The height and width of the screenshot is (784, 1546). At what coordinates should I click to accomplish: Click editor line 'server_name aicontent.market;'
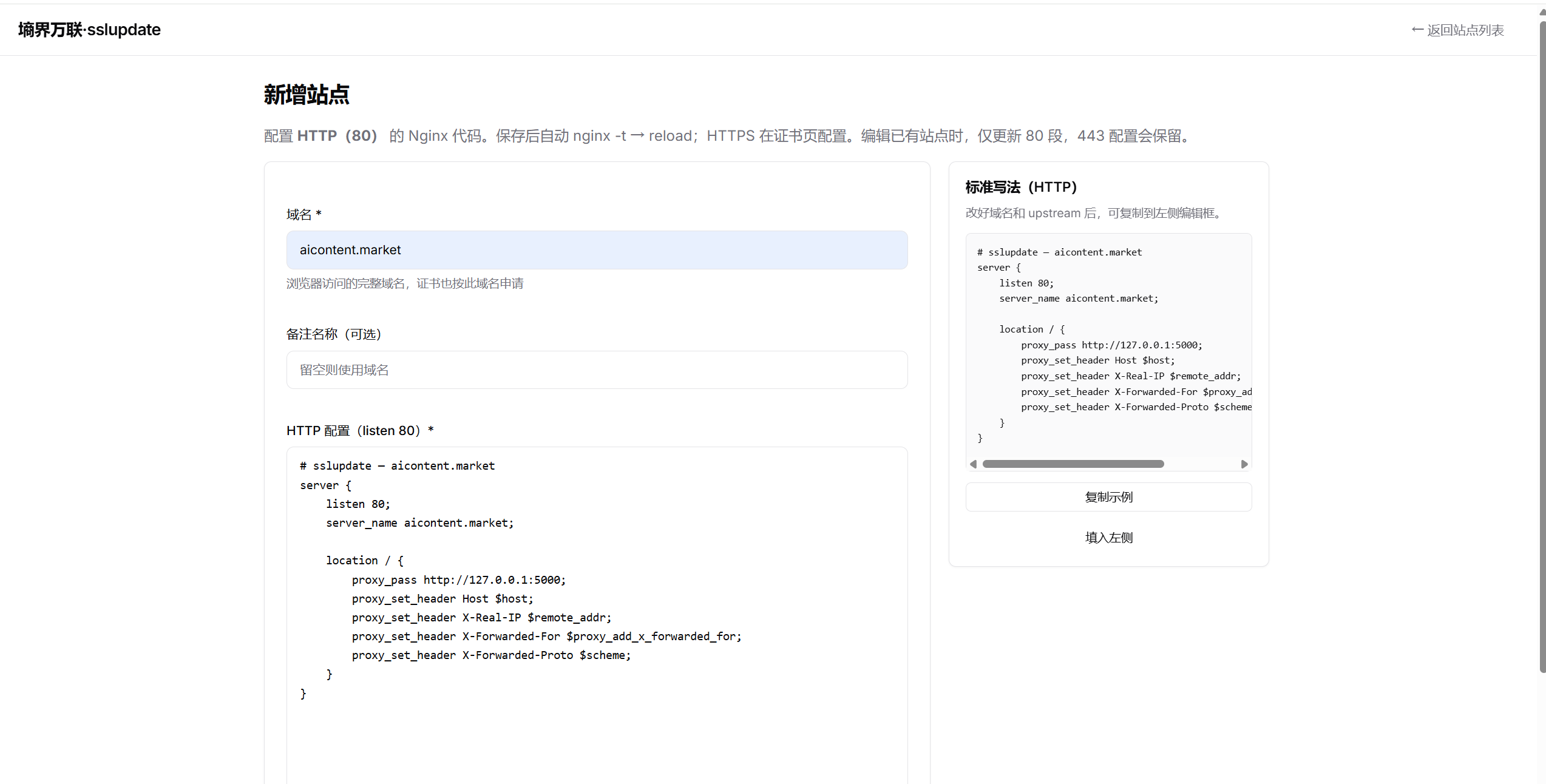pos(419,523)
